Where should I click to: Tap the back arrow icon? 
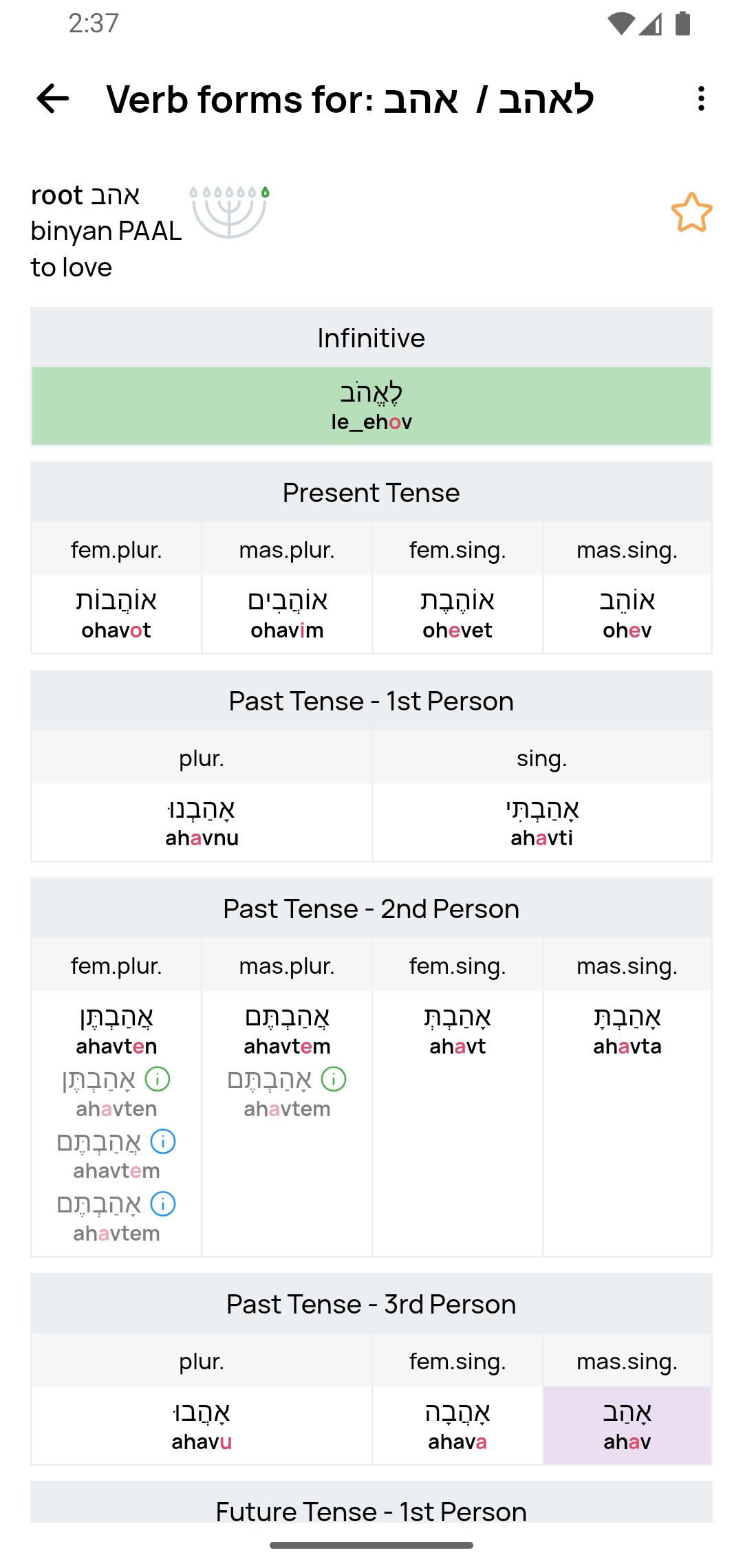click(x=53, y=99)
